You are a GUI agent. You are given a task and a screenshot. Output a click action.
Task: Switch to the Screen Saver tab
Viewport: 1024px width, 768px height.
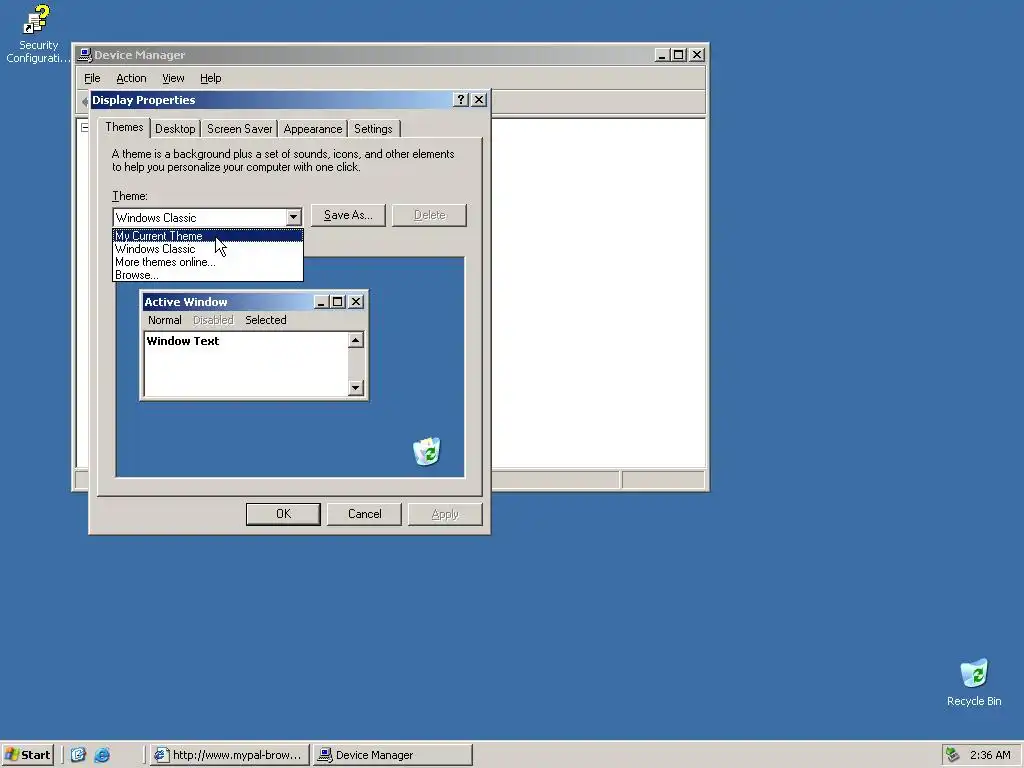click(240, 129)
